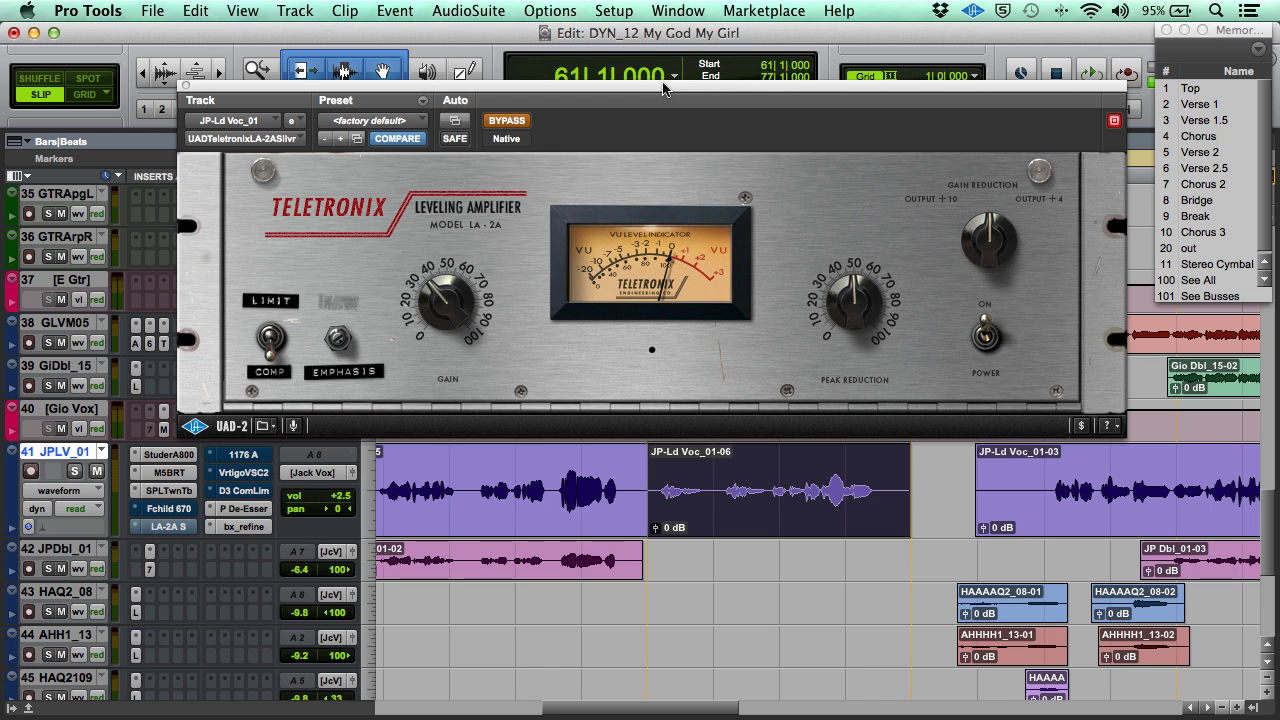
Task: Open the Track menu
Action: pyautogui.click(x=295, y=11)
